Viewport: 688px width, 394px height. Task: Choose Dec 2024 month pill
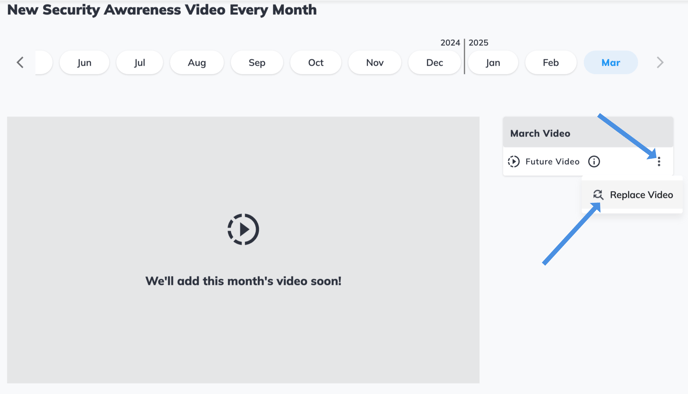434,62
